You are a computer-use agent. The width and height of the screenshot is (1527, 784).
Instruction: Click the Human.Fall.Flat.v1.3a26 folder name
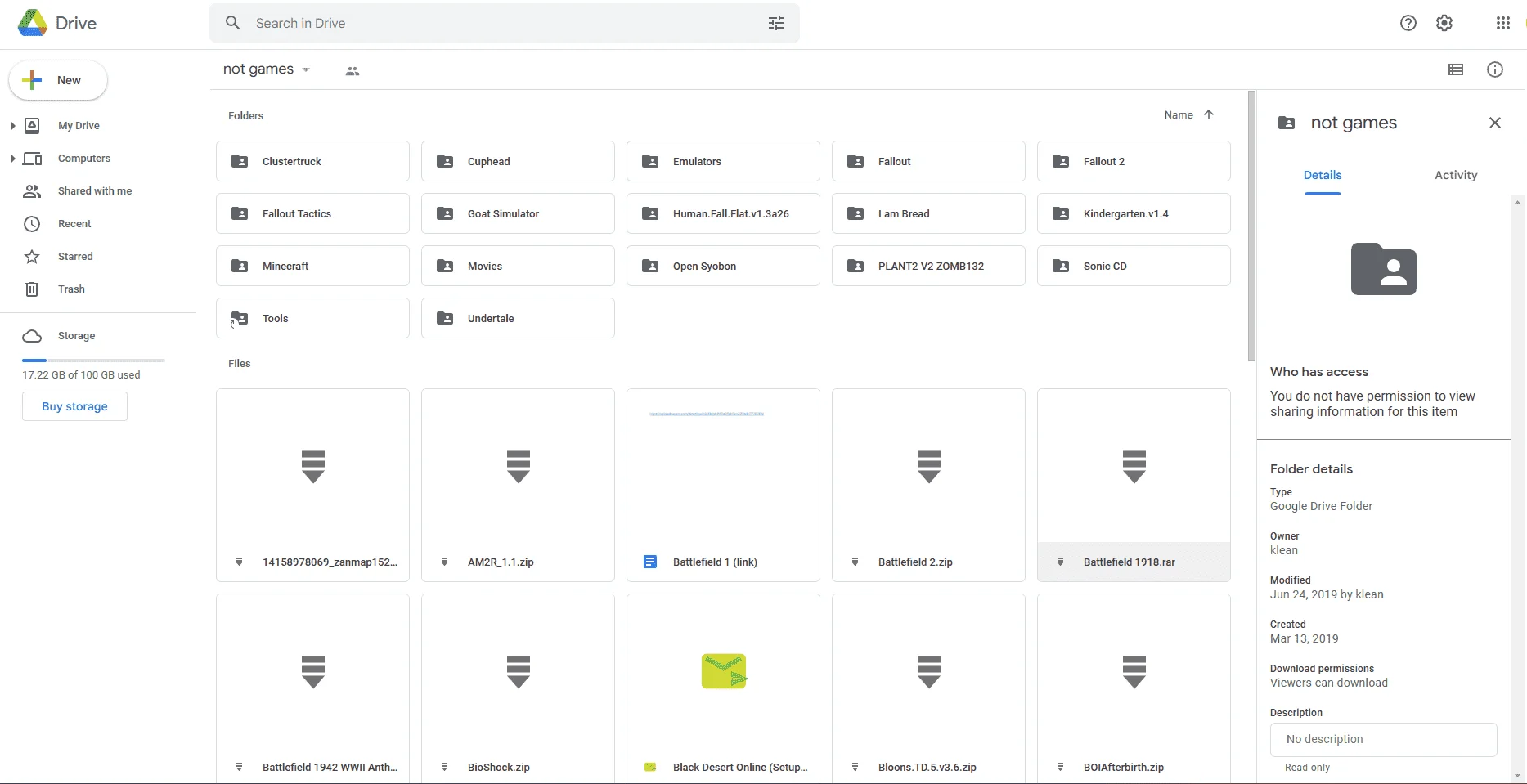point(731,213)
